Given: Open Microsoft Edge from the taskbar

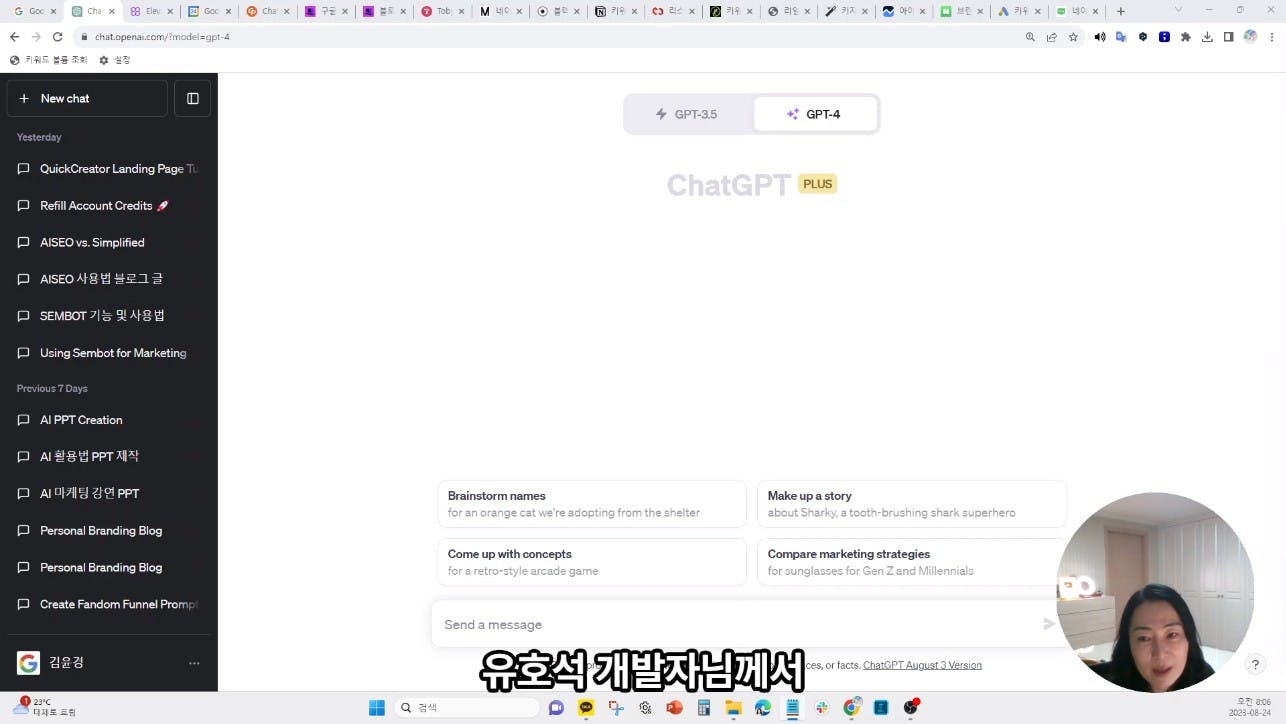Looking at the screenshot, I should tap(763, 708).
